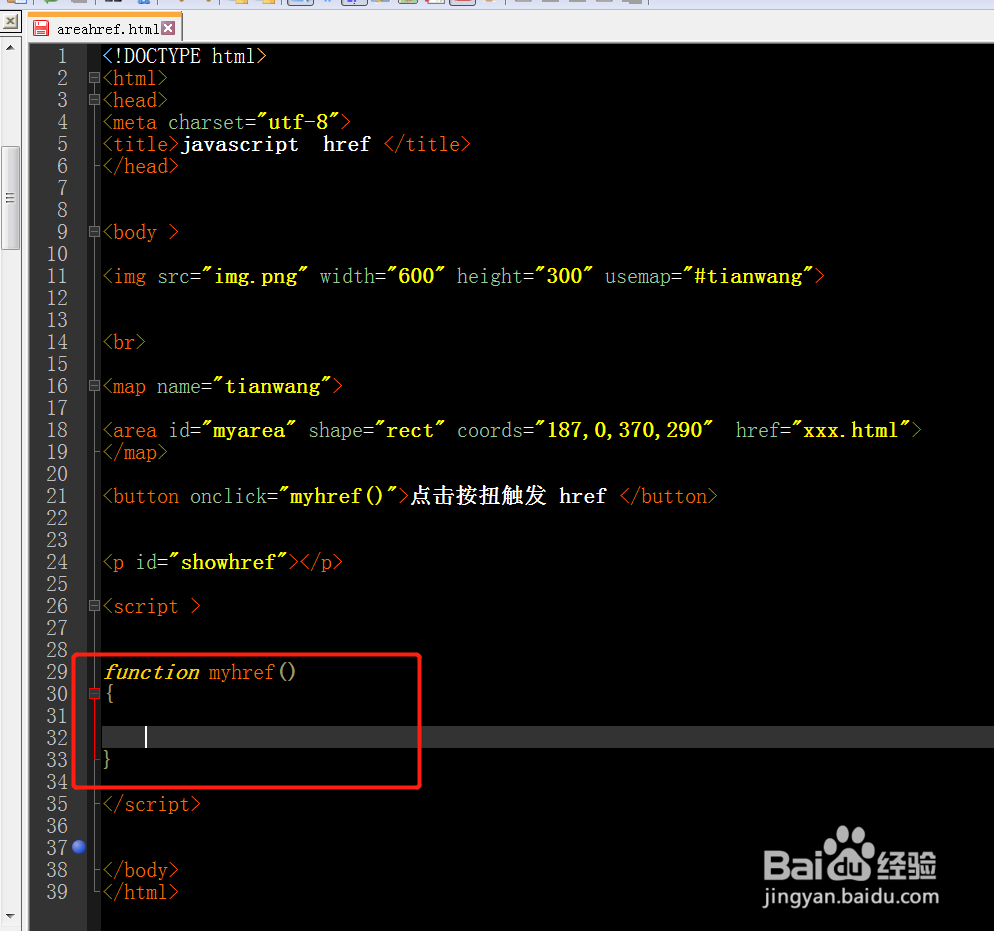Click the myhref() function name on line 29
The image size is (994, 931).
coord(252,672)
